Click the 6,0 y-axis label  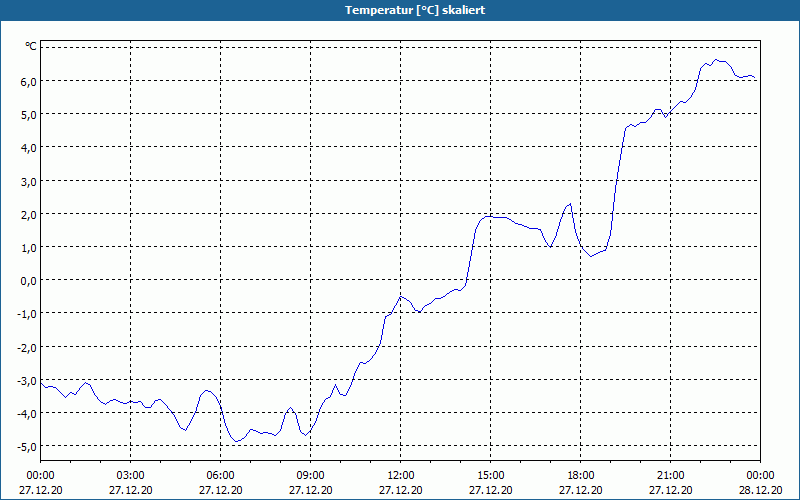tap(28, 82)
